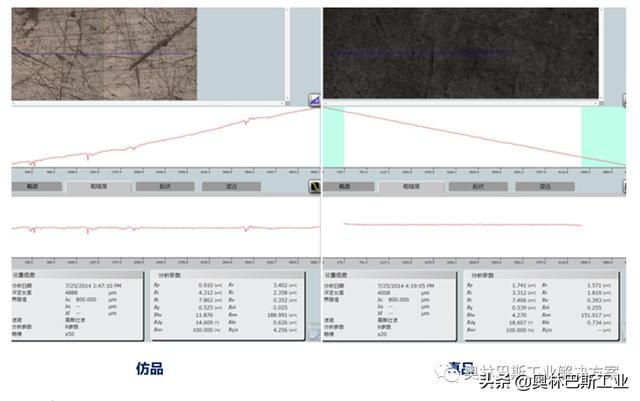The image size is (640, 401).
Task: Select the 混合 tab in 真品 panel
Action: [545, 187]
